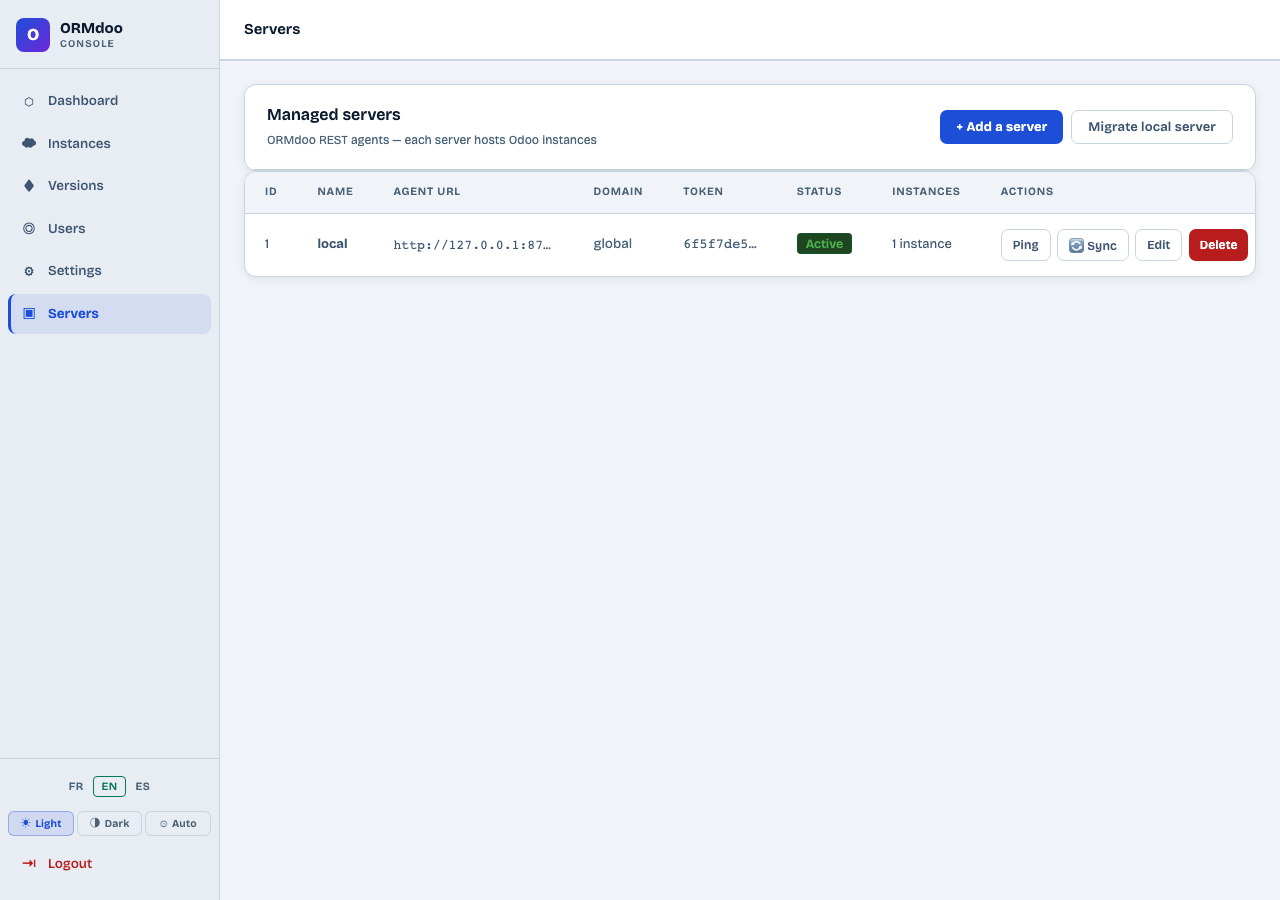The width and height of the screenshot is (1280, 900).
Task: Click the ORMdoo REST agents description
Action: [432, 140]
